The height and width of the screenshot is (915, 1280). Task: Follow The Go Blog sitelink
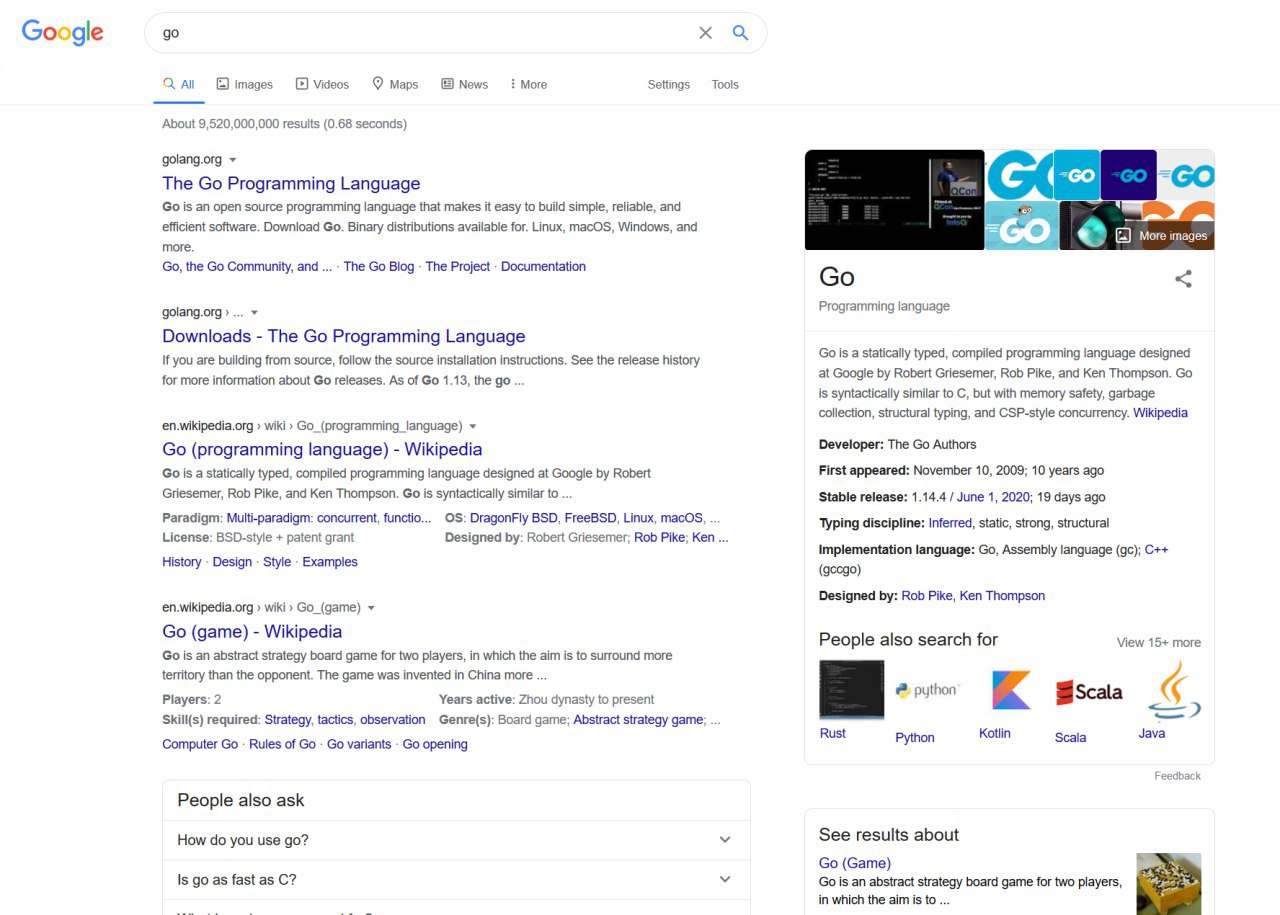coord(379,267)
